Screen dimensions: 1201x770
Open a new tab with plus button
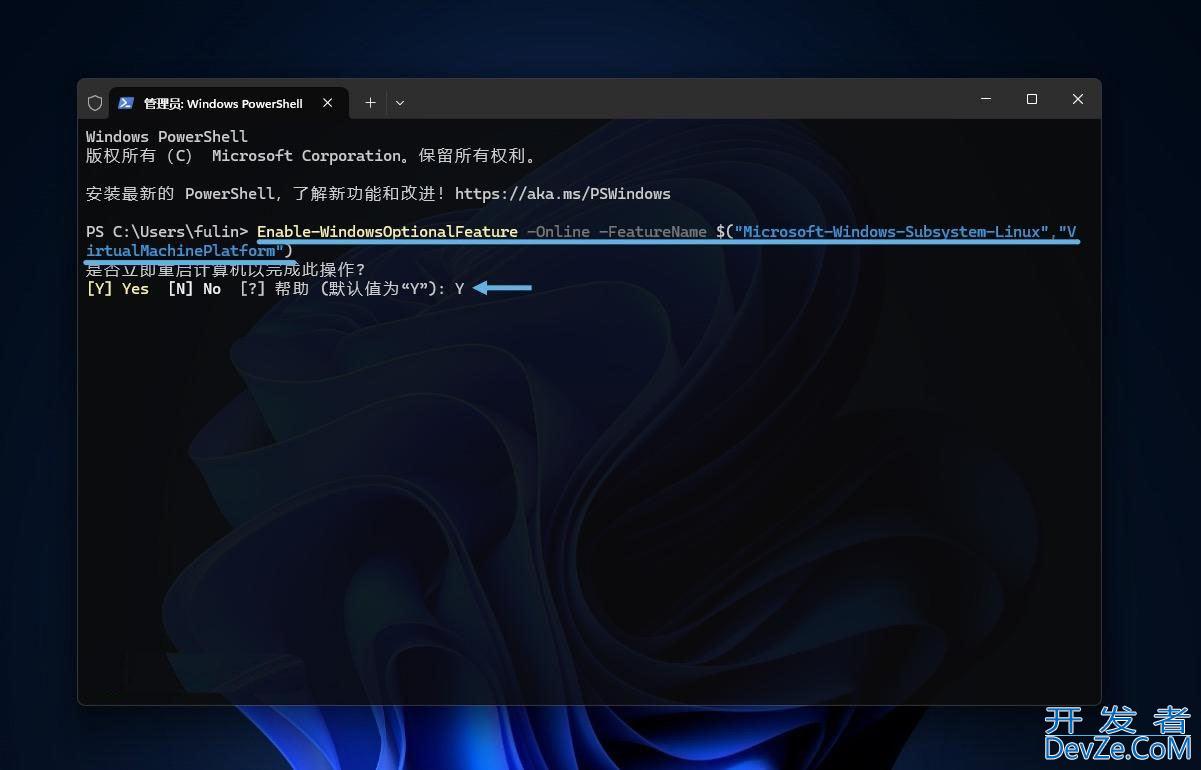click(x=370, y=103)
